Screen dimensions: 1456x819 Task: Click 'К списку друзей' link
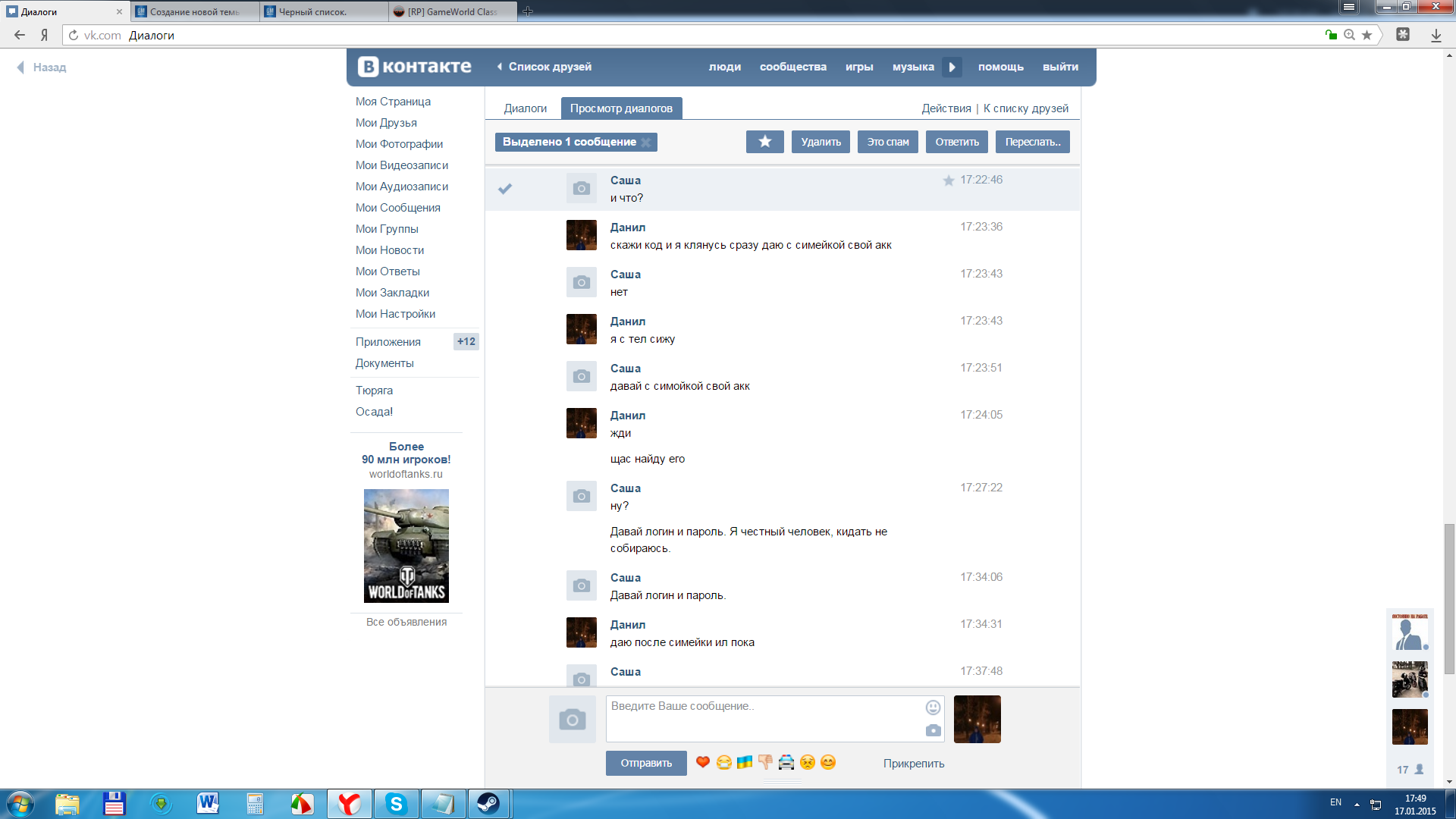coord(1026,108)
